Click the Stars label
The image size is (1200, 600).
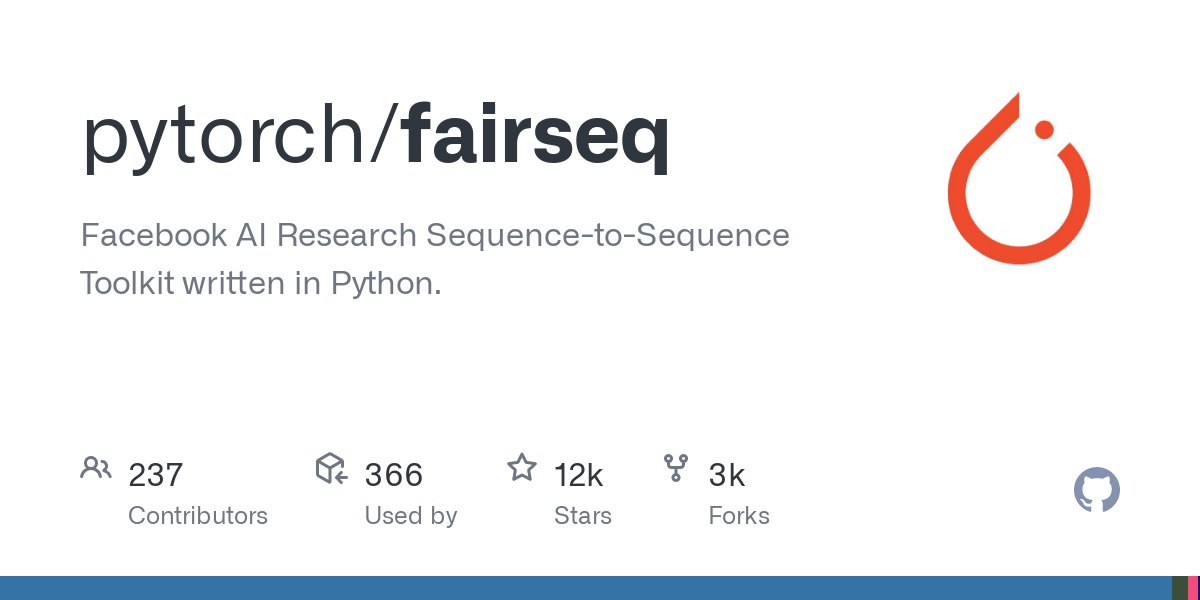[x=583, y=516]
